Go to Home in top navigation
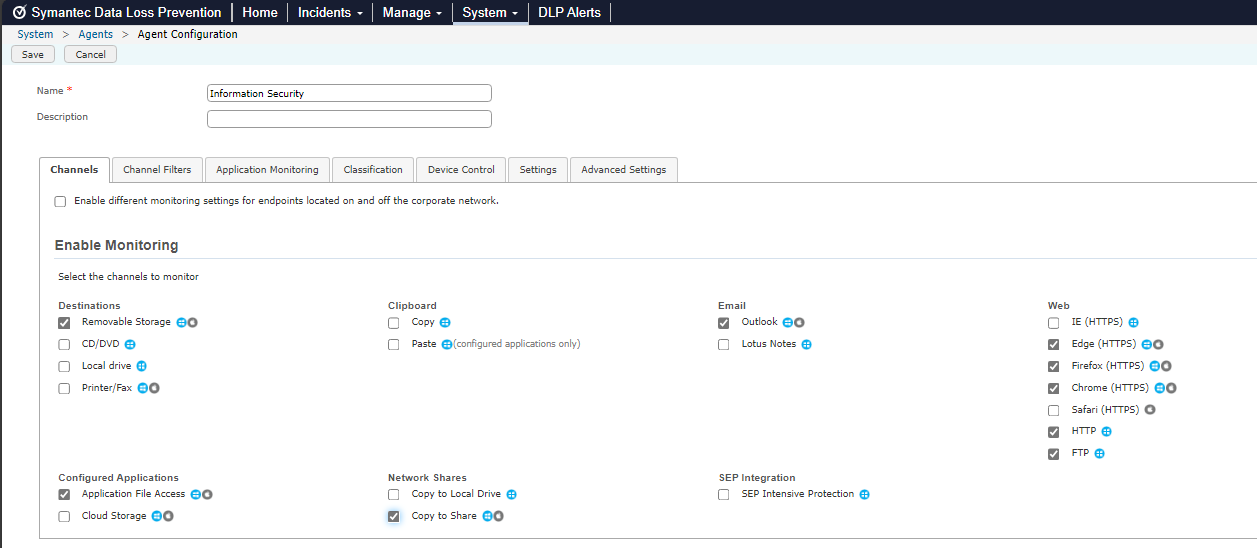 pyautogui.click(x=260, y=13)
